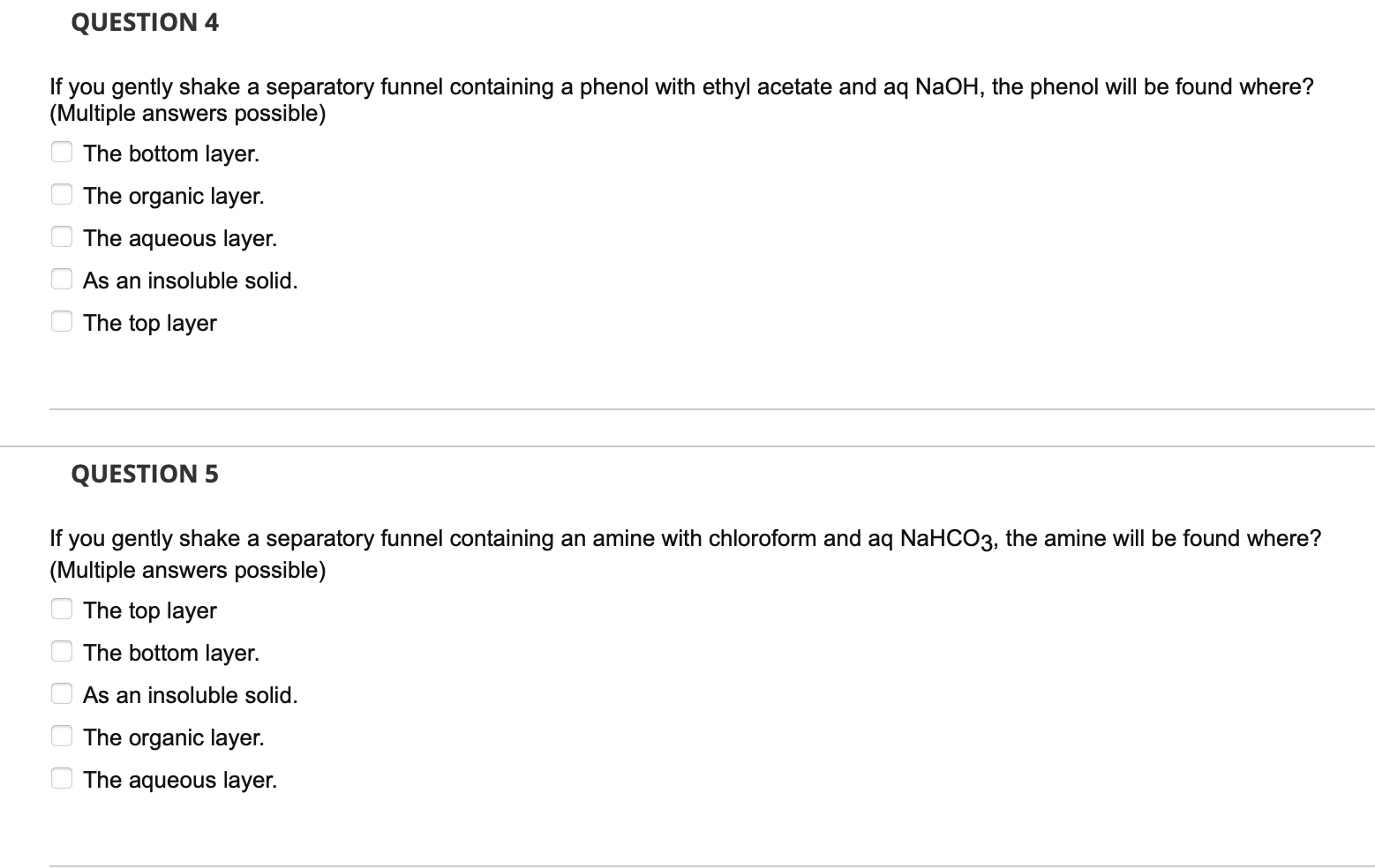Check 'As an insoluble solid.' for Question 4
Image resolution: width=1375 pixels, height=868 pixels.
(62, 279)
